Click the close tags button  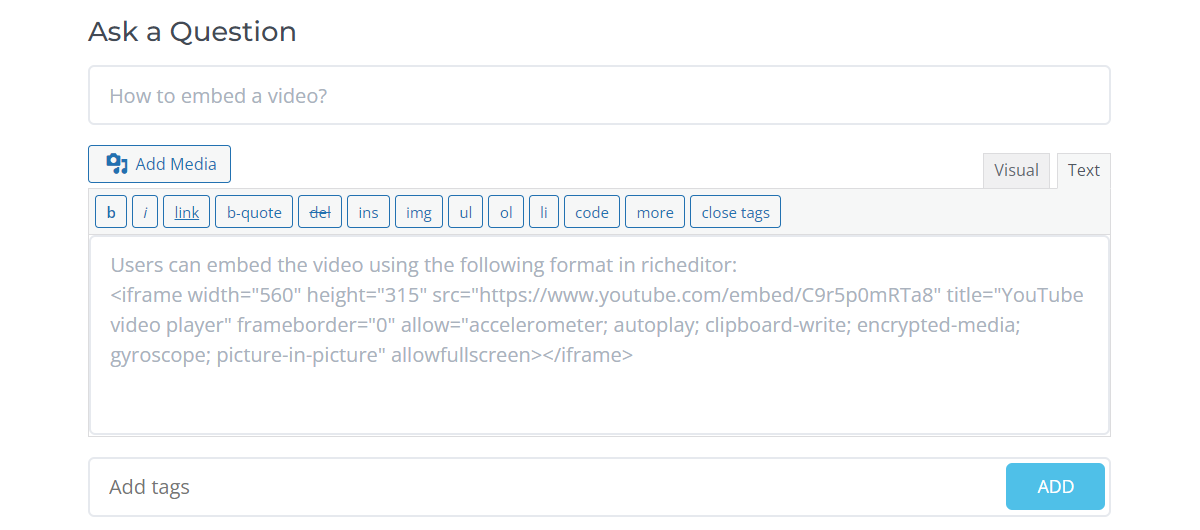[x=735, y=212]
